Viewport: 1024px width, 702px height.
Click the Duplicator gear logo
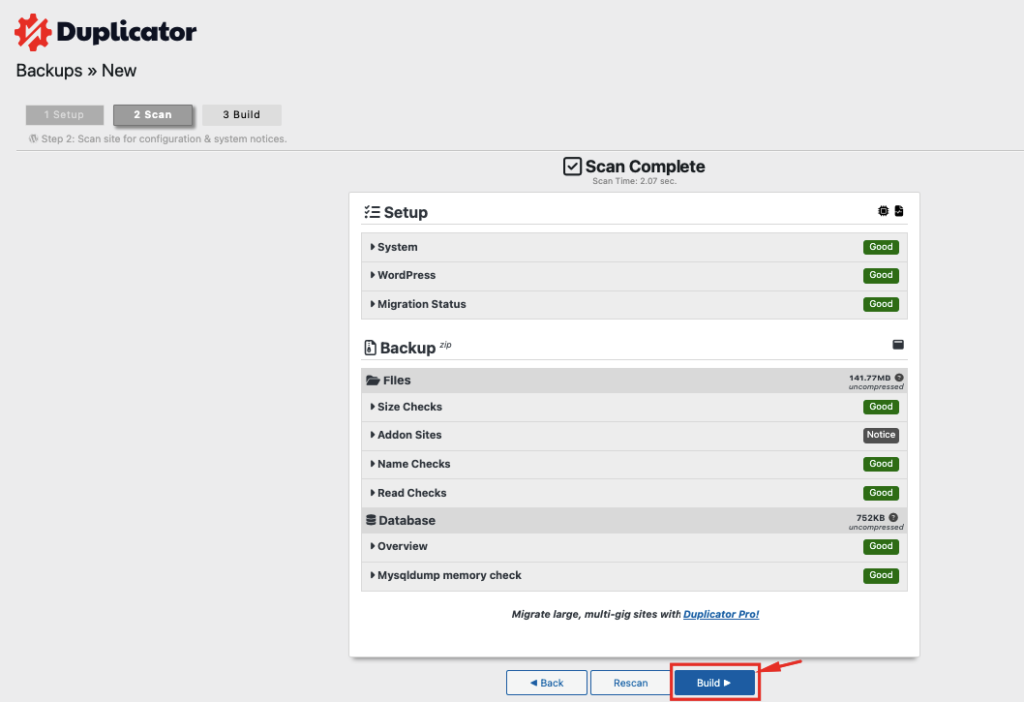coord(33,32)
